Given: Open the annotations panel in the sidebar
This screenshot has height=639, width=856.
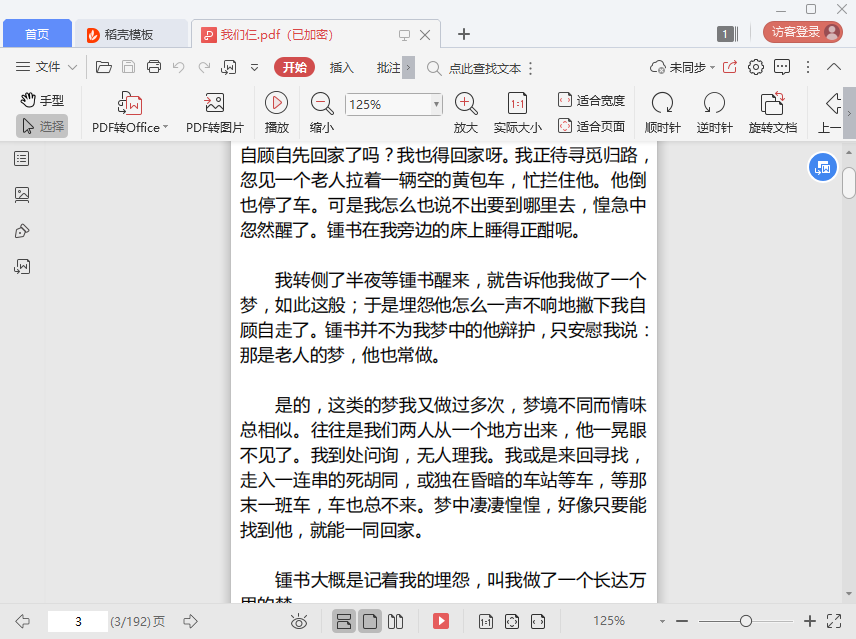Looking at the screenshot, I should click(x=22, y=231).
